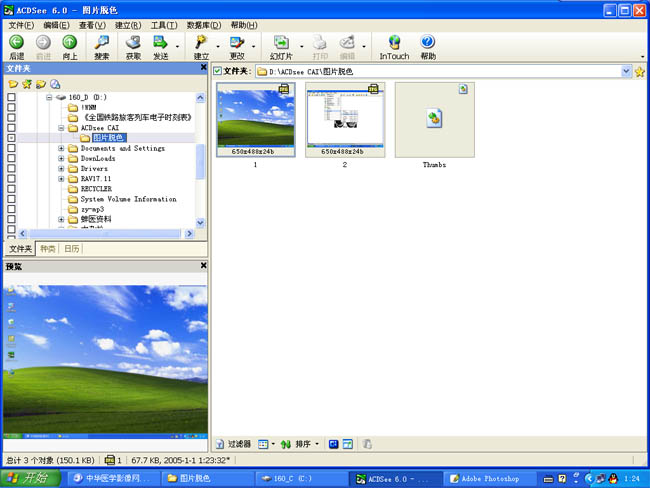Tick the checkbox beside 160_D (D:)
Screen dimensions: 650x488
pos(12,97)
